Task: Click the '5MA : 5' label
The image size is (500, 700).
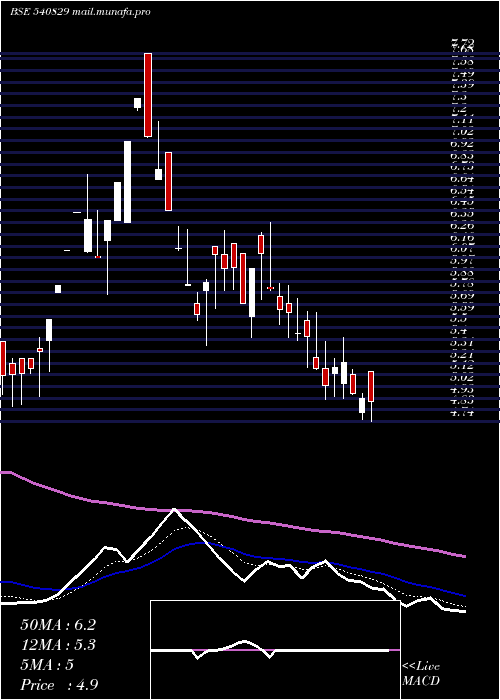Action: click(x=47, y=665)
